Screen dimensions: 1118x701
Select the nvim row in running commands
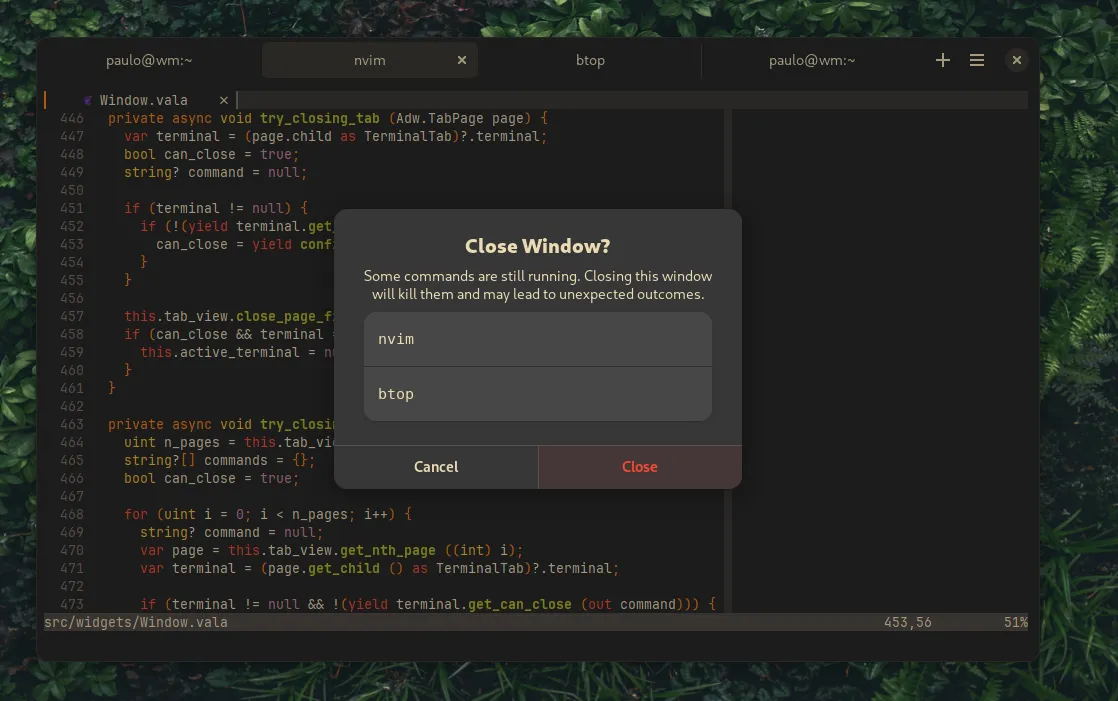[x=537, y=340]
